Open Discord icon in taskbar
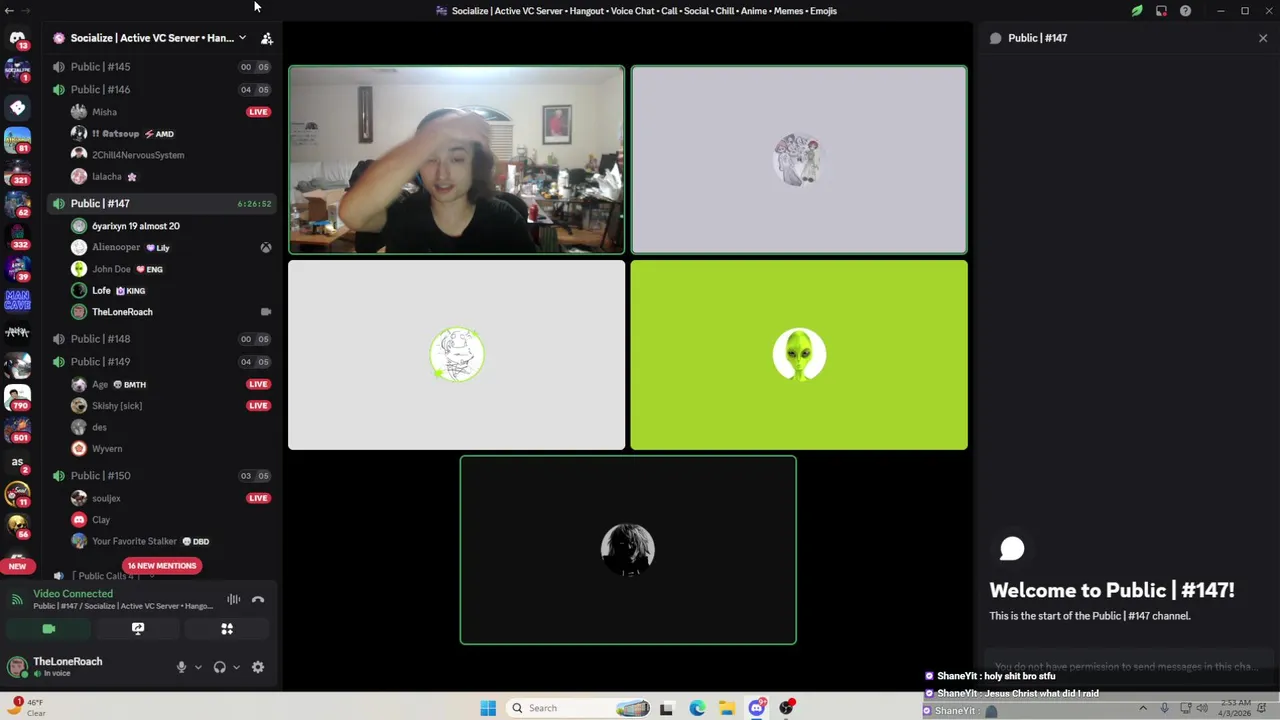 [757, 708]
